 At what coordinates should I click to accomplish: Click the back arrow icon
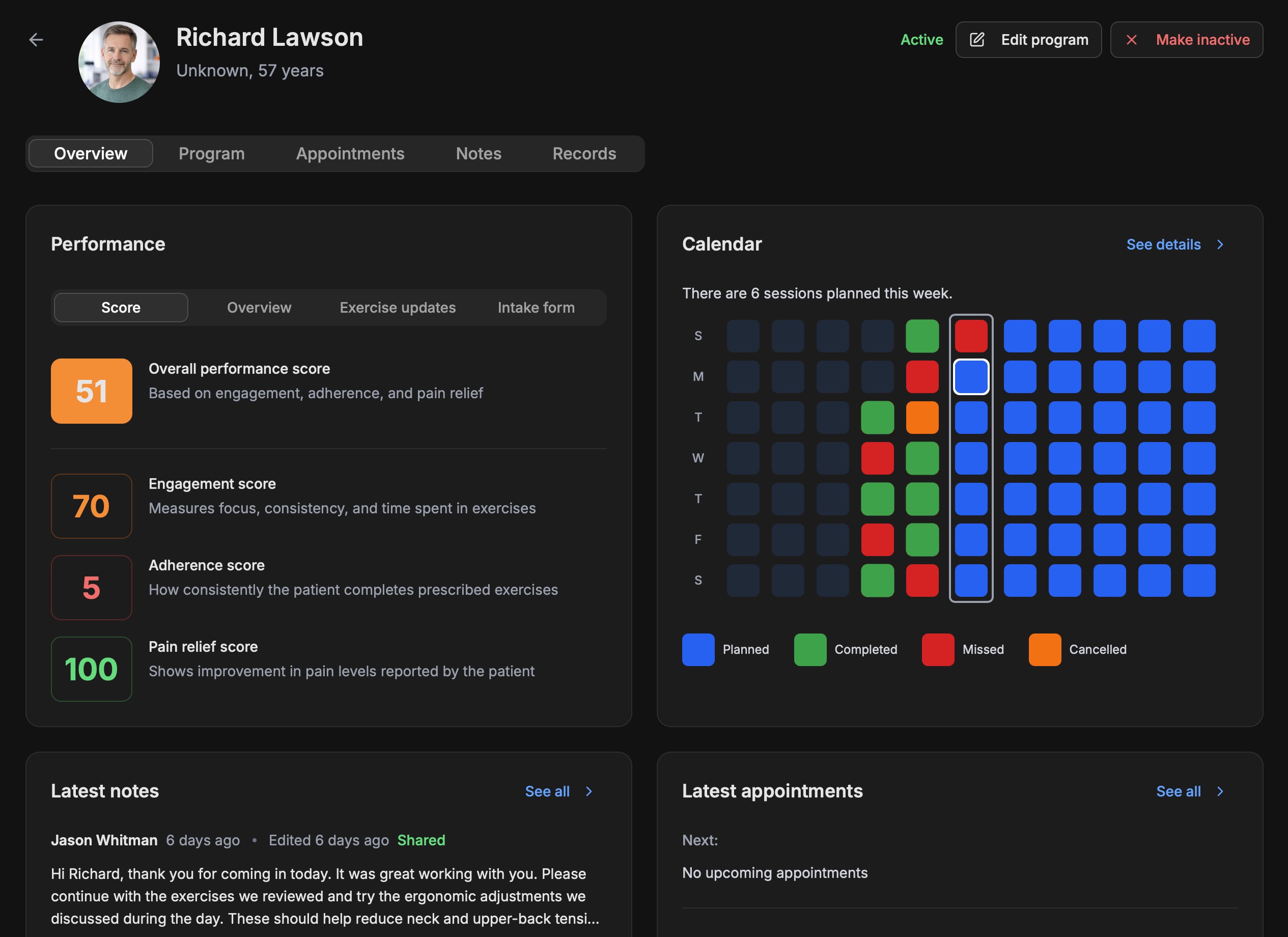pos(36,40)
